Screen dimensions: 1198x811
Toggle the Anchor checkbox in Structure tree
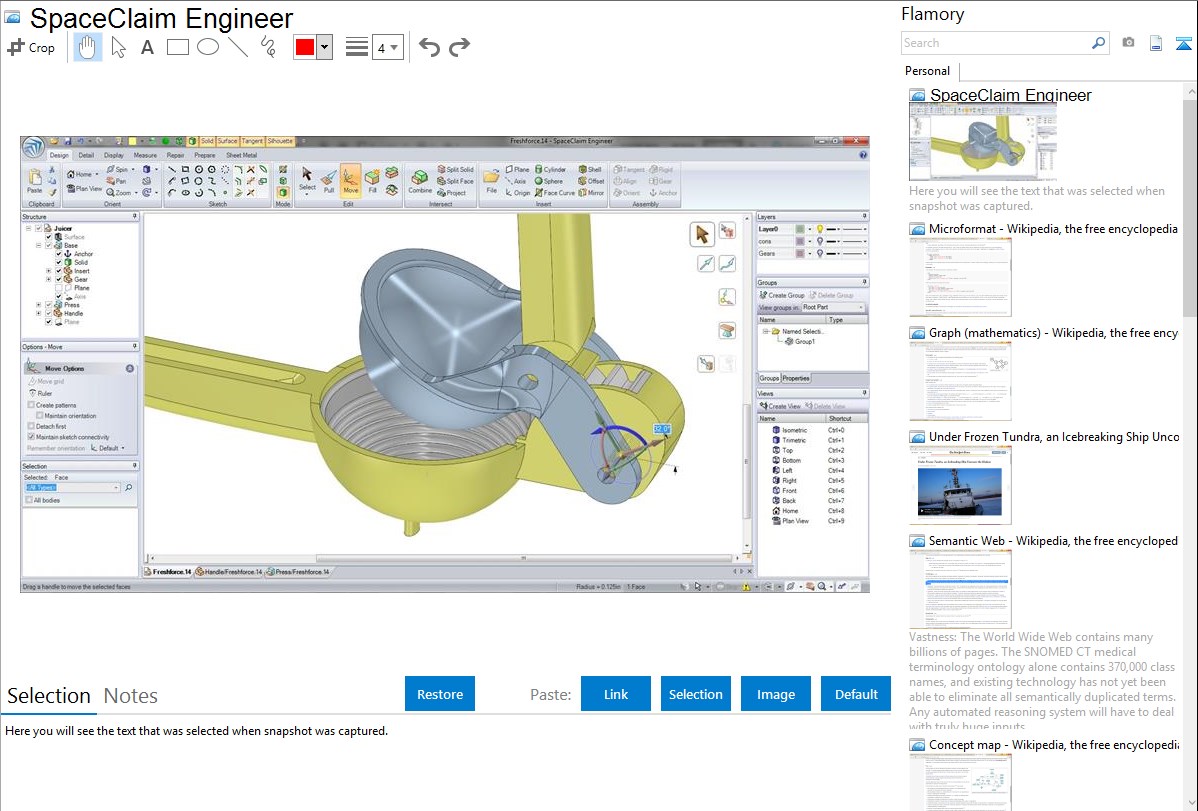coord(58,254)
